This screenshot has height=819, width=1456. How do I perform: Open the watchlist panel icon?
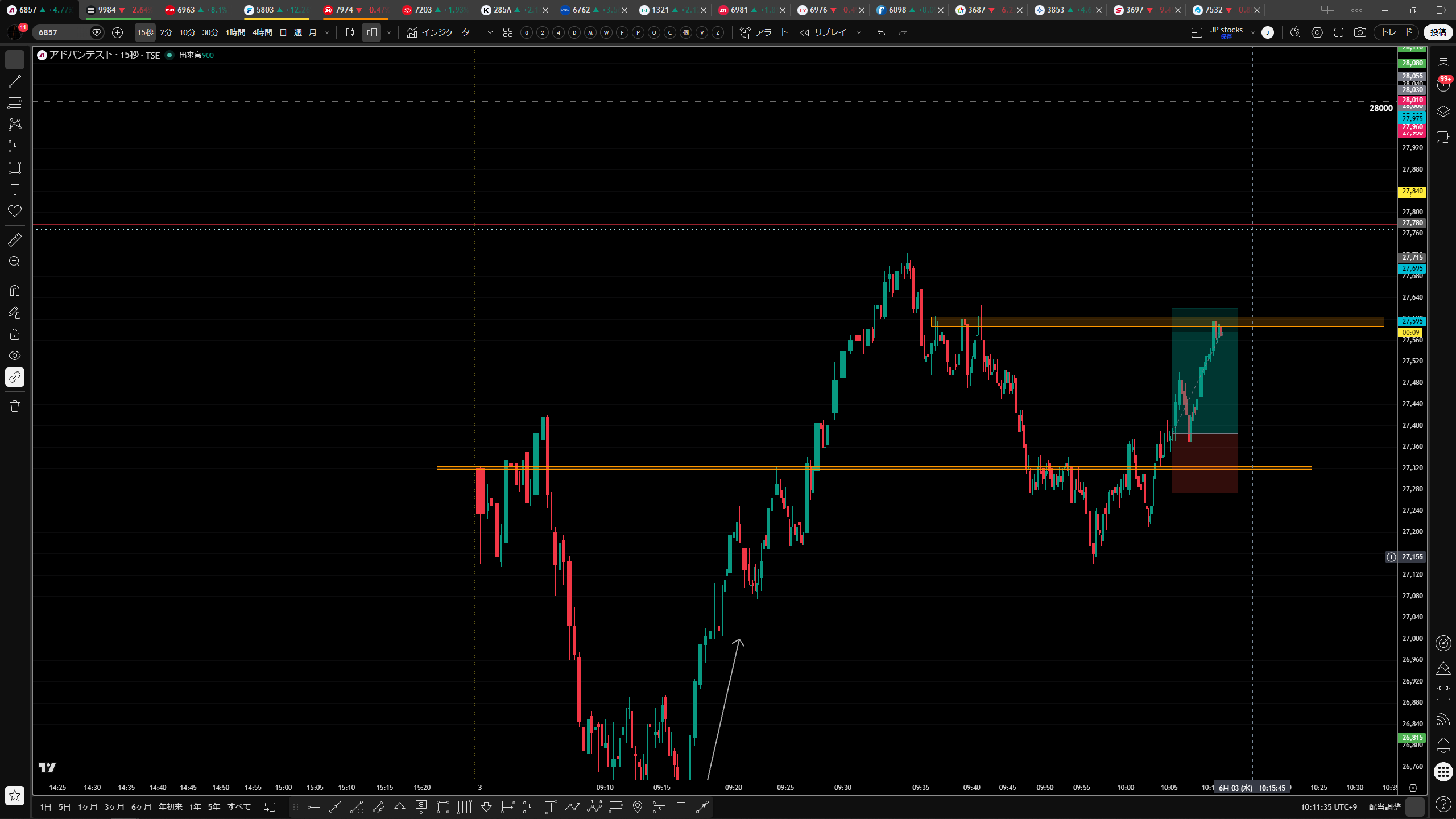coord(1443,59)
